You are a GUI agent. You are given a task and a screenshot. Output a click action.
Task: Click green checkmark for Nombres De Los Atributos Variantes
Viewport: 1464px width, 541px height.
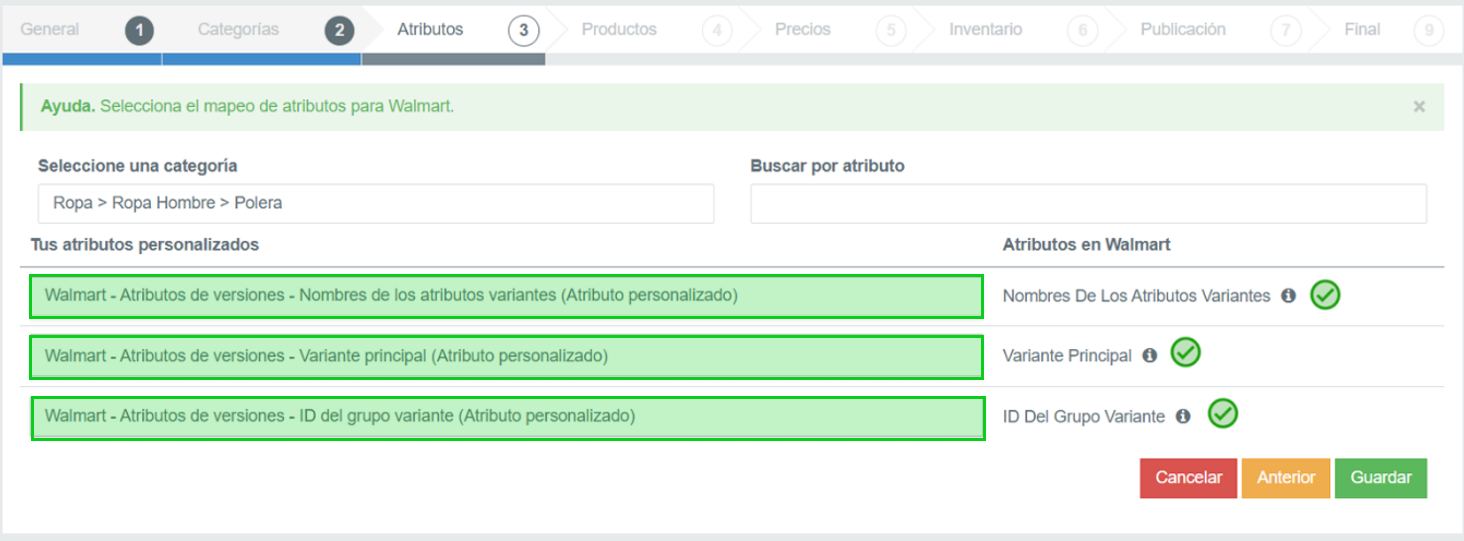pyautogui.click(x=1325, y=295)
